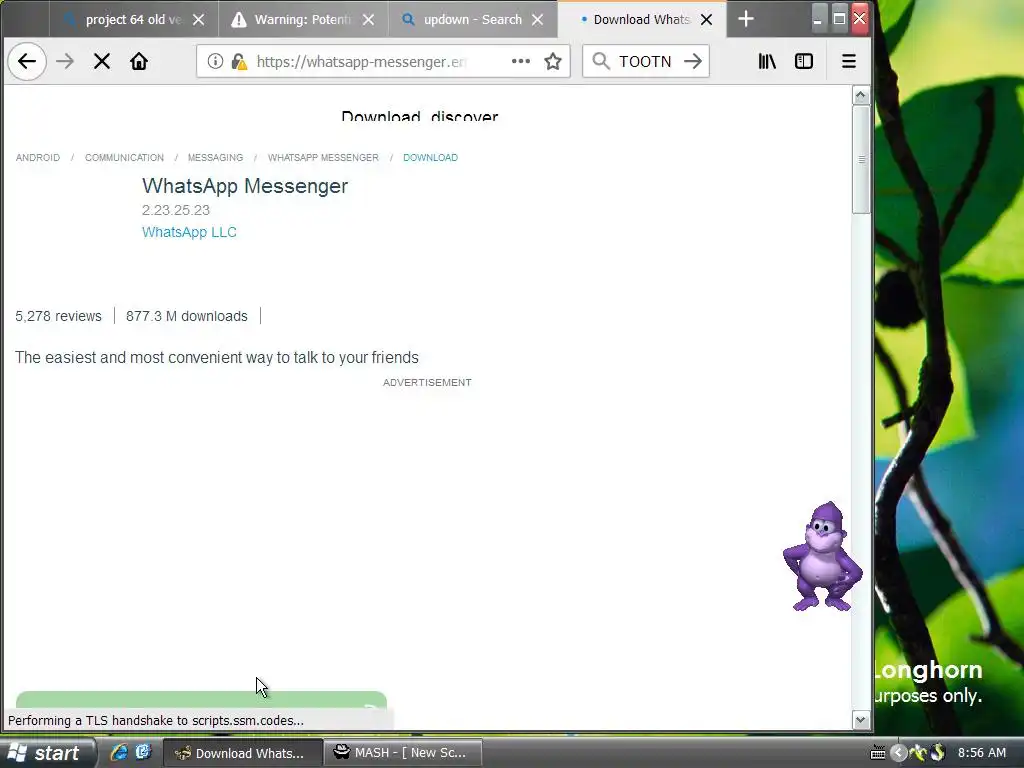Click the DOWNLOAD breadcrumb link
This screenshot has width=1024, height=768.
(x=430, y=158)
